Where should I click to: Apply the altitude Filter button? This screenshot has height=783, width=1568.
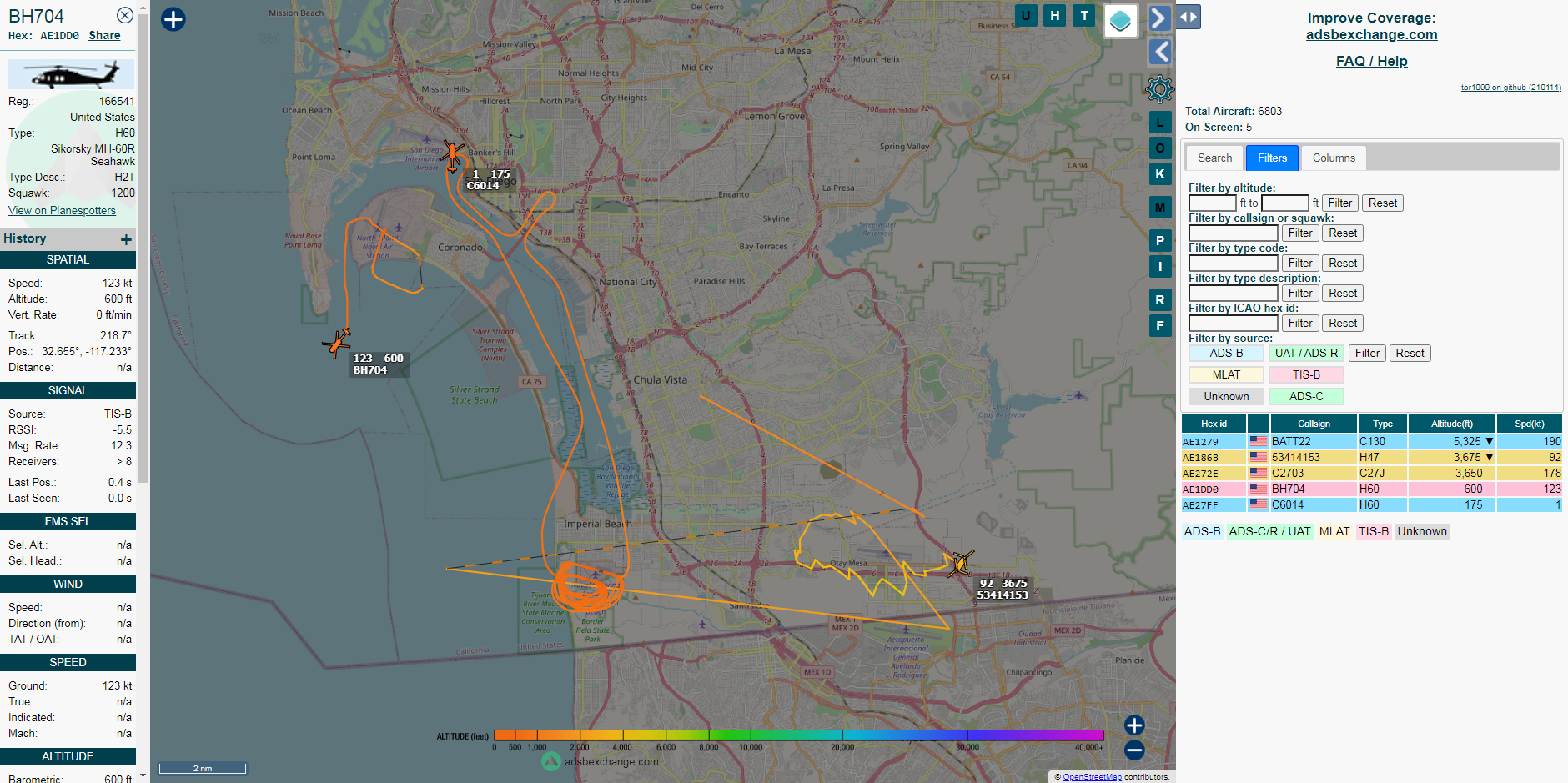pos(1340,203)
